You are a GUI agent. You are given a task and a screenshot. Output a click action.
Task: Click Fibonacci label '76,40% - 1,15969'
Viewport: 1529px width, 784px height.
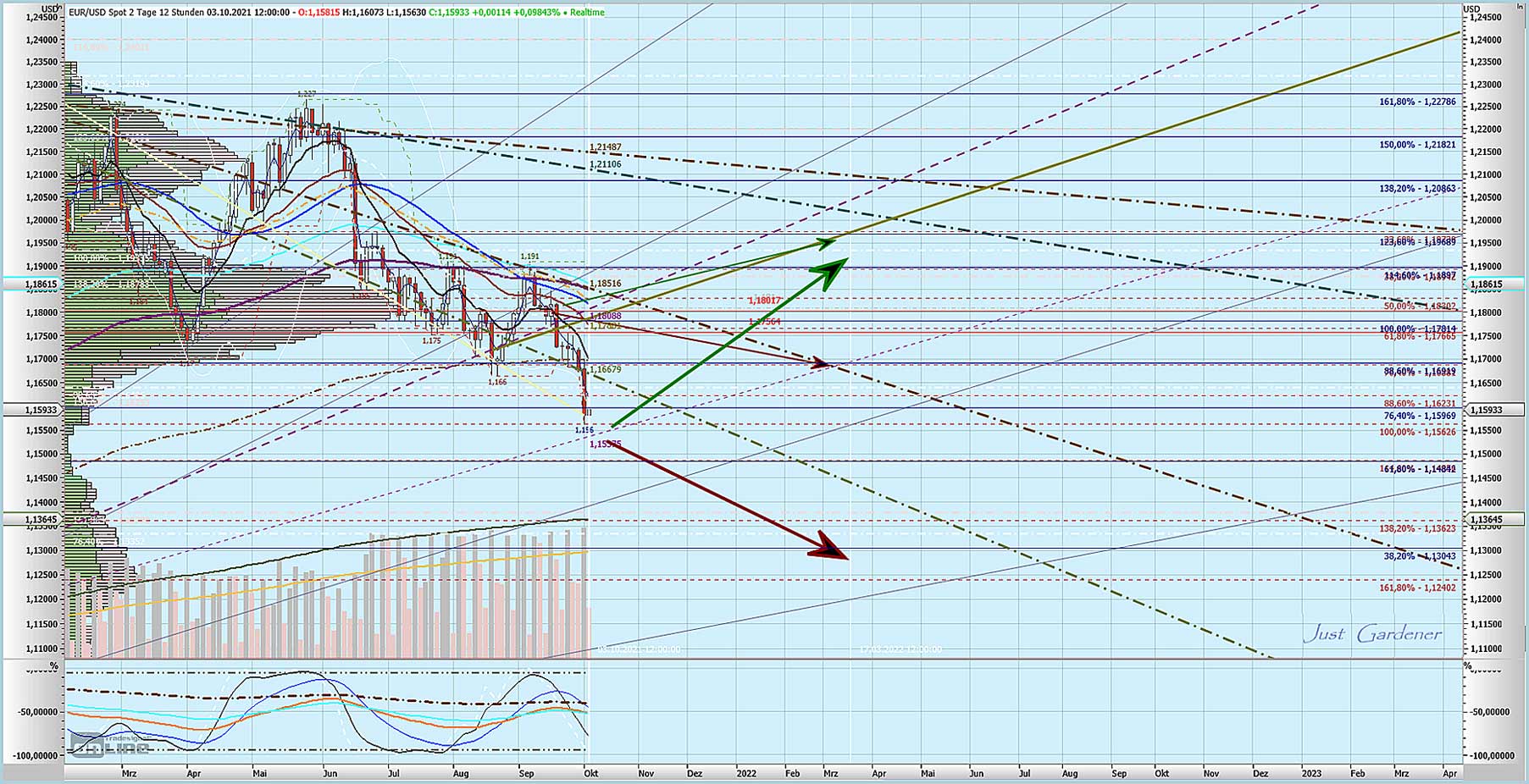point(1420,417)
